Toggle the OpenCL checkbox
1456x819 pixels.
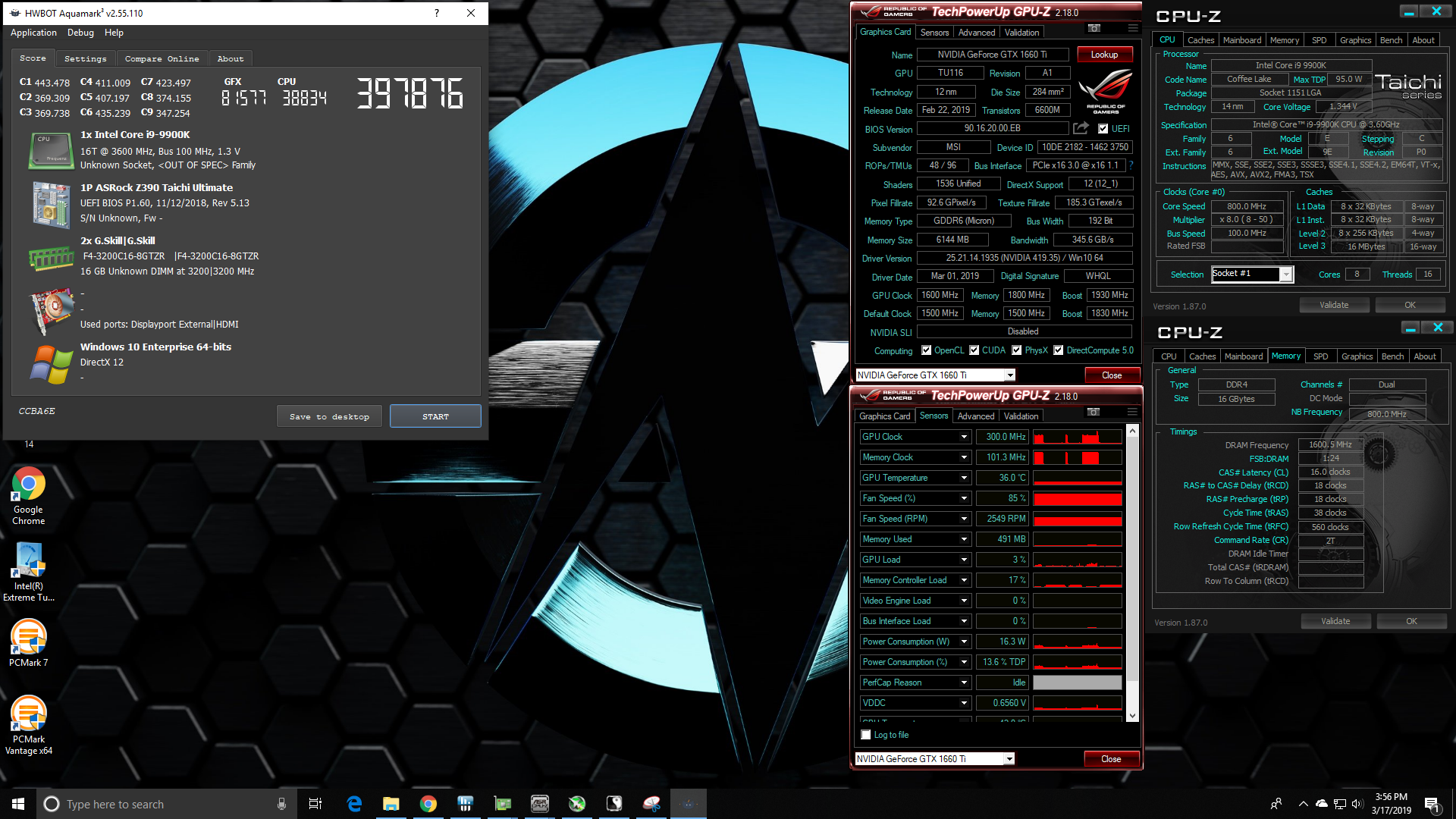point(926,350)
